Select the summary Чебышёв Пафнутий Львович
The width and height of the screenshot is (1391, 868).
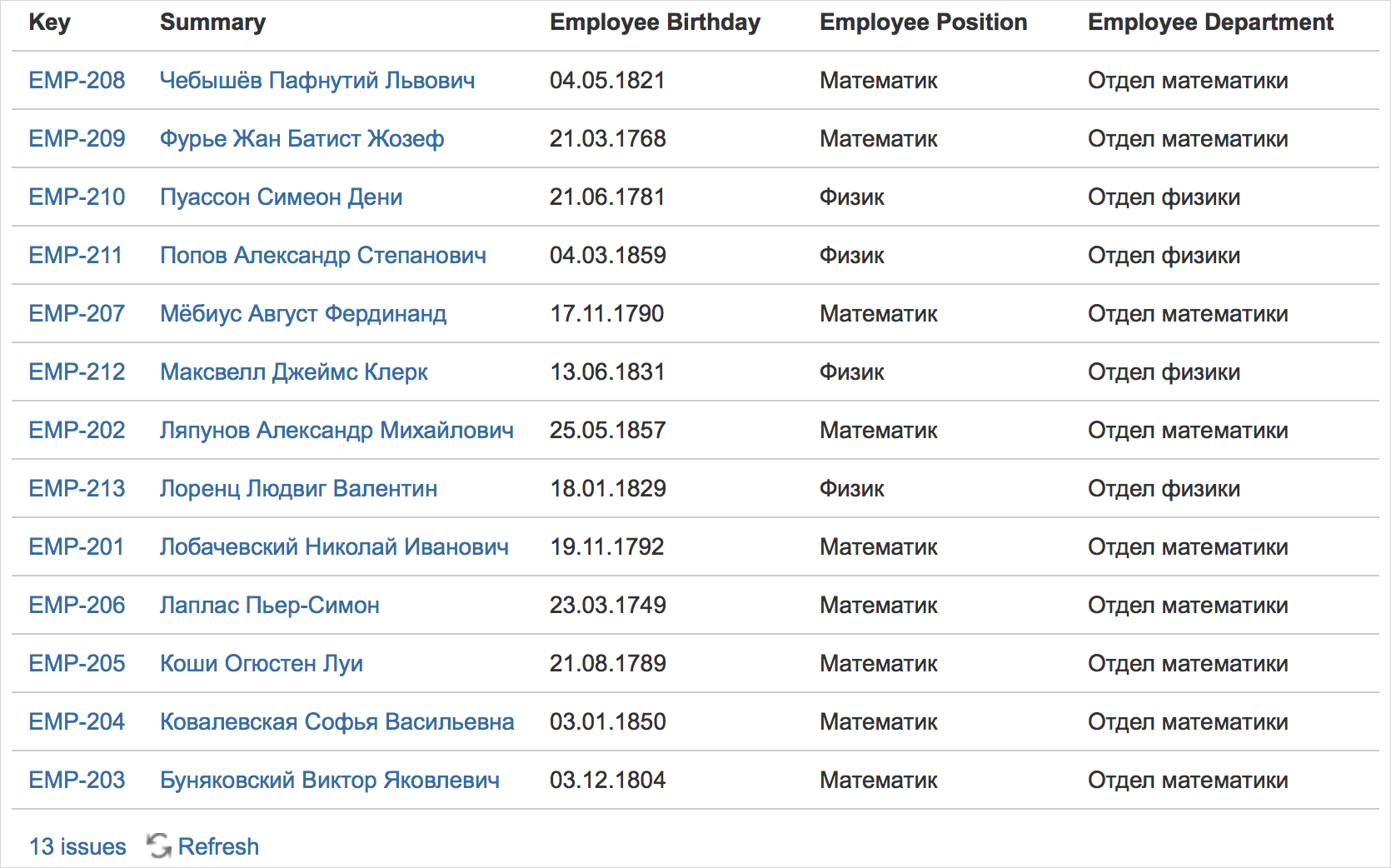[x=317, y=80]
